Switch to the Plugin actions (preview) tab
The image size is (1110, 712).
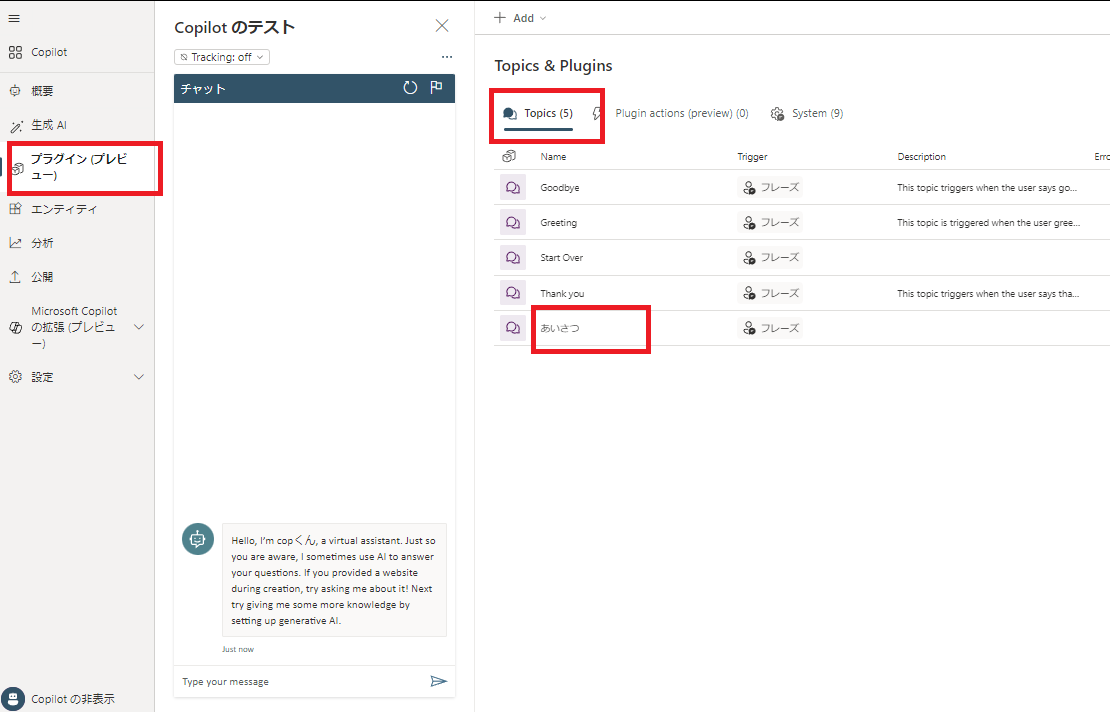tap(681, 113)
